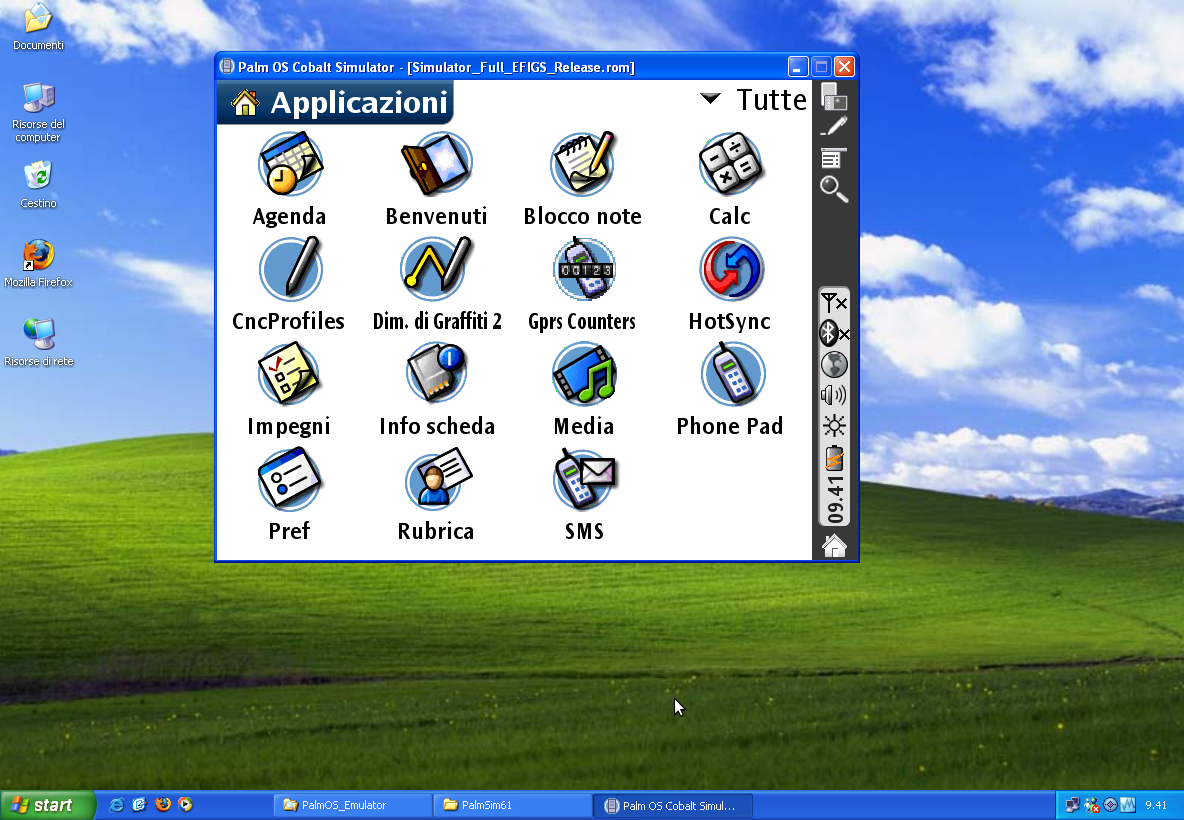The image size is (1184, 820).
Task: Open the Agenda calendar app icon
Action: (x=290, y=165)
